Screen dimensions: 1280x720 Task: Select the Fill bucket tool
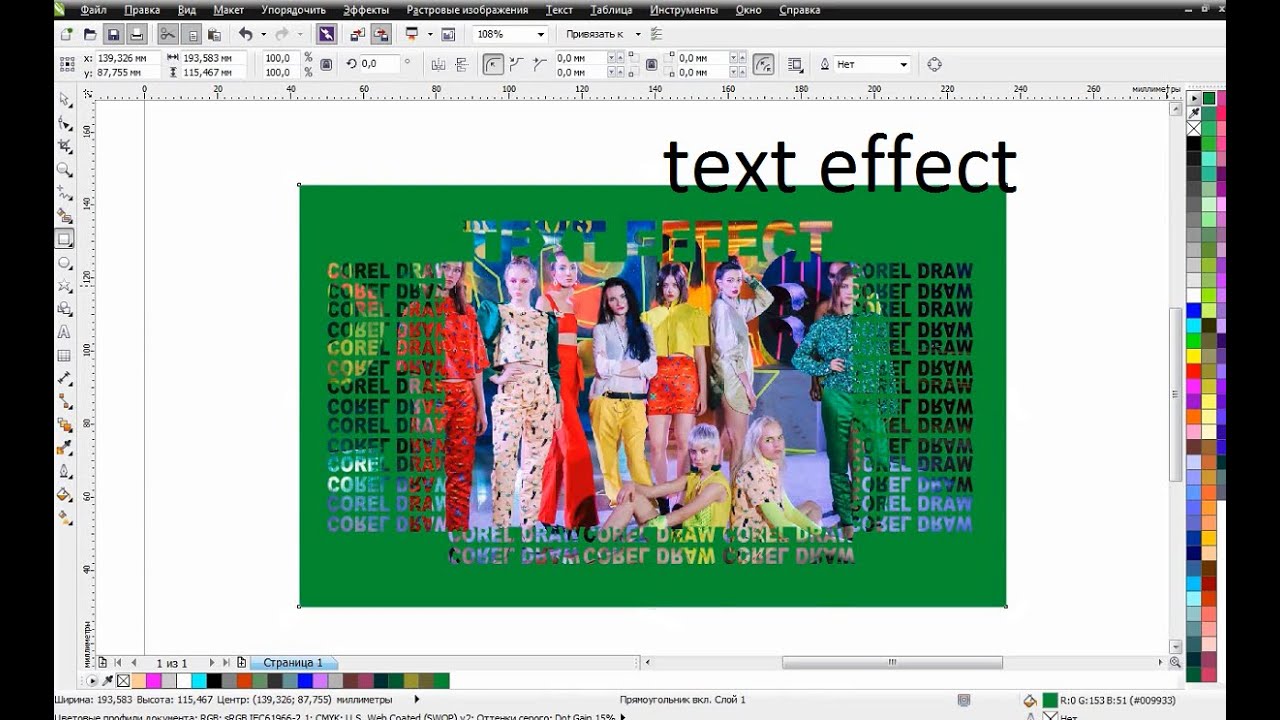(65, 494)
